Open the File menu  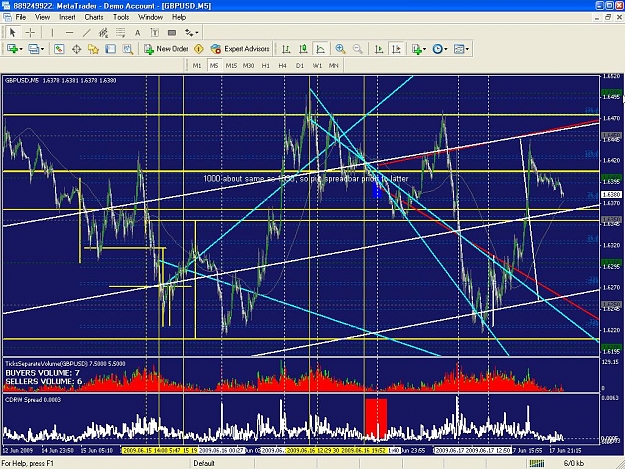[21, 17]
